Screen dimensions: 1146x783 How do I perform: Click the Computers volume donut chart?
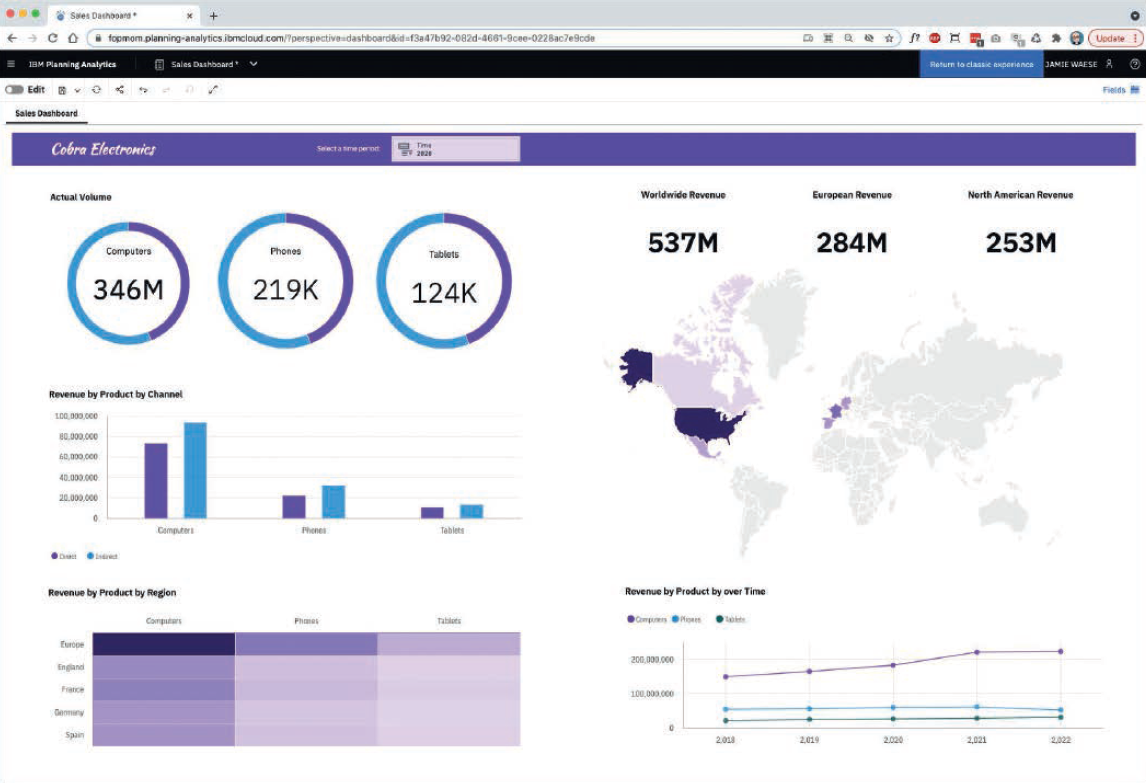point(129,283)
